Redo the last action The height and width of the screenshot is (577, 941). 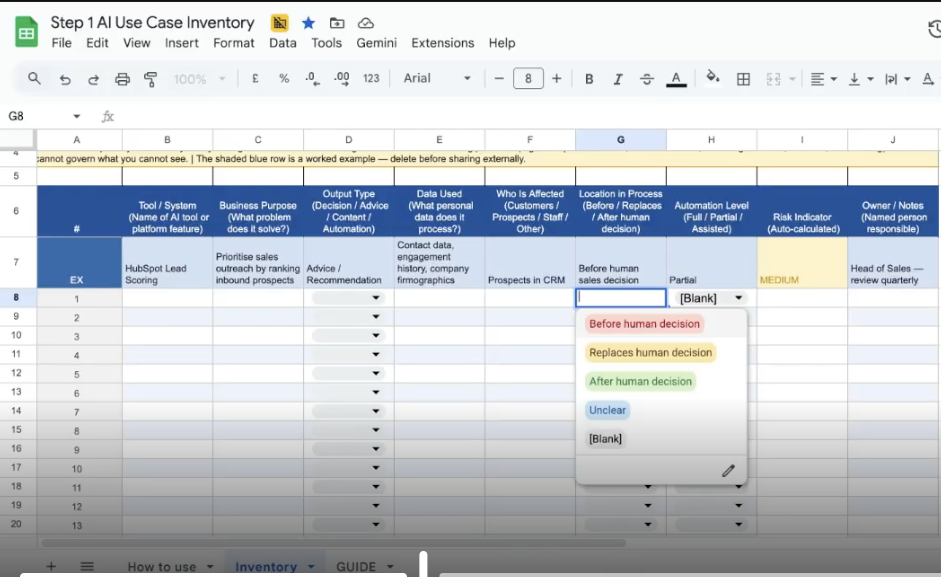tap(93, 79)
